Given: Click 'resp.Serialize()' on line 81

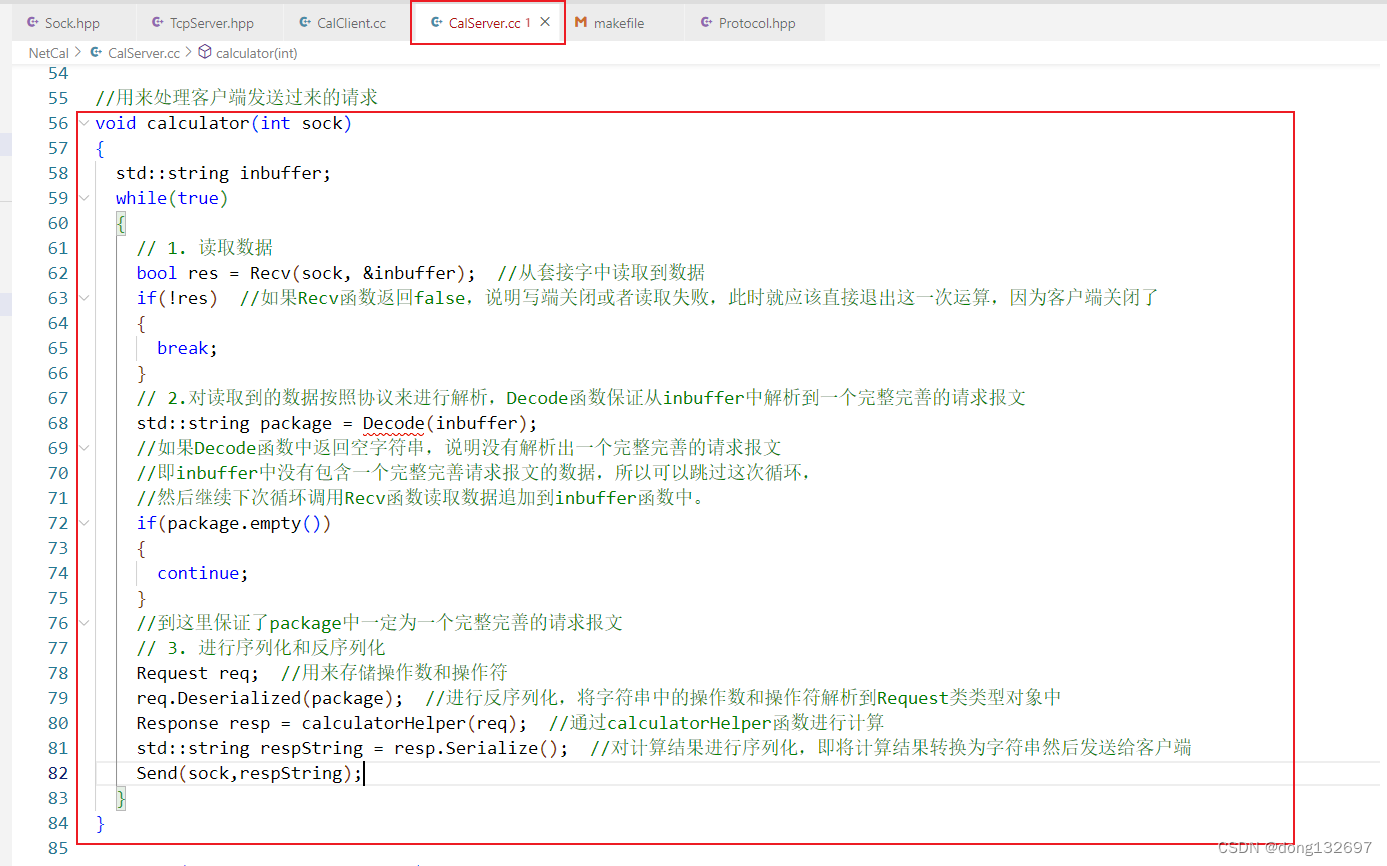Looking at the screenshot, I should point(476,748).
